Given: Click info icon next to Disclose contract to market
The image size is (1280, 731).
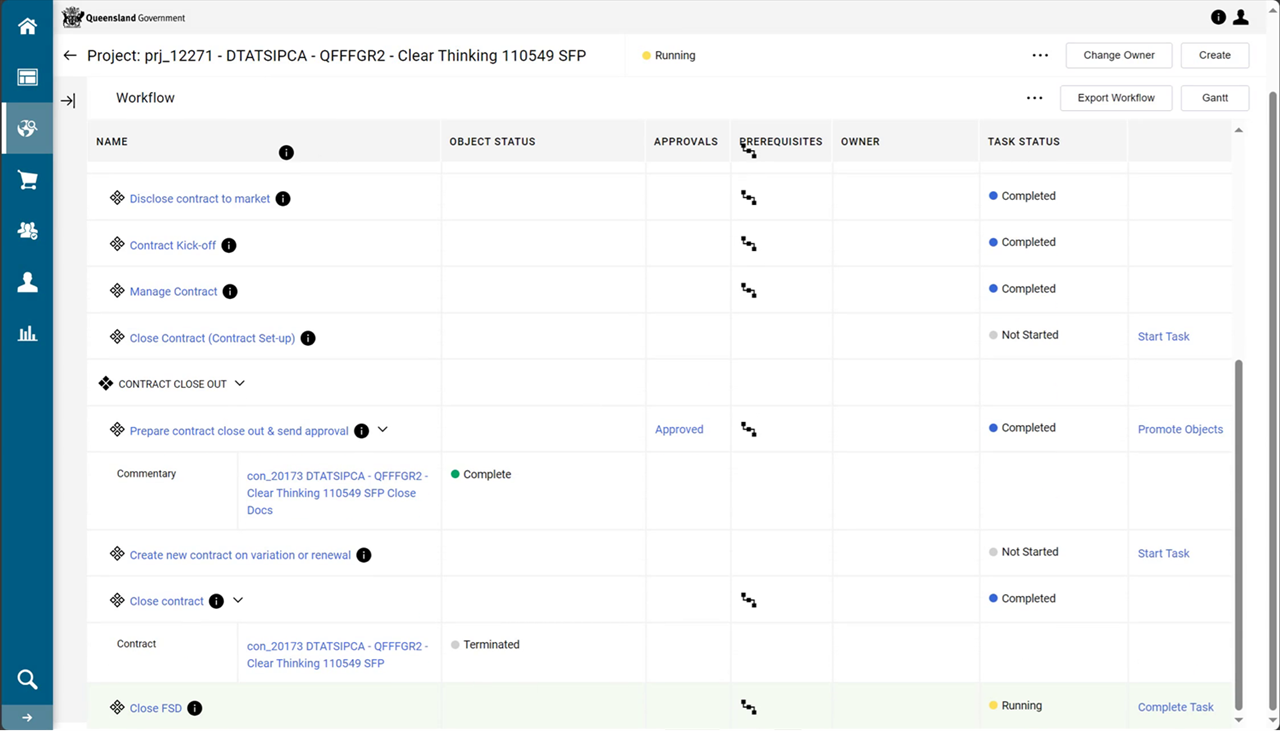Looking at the screenshot, I should (283, 199).
